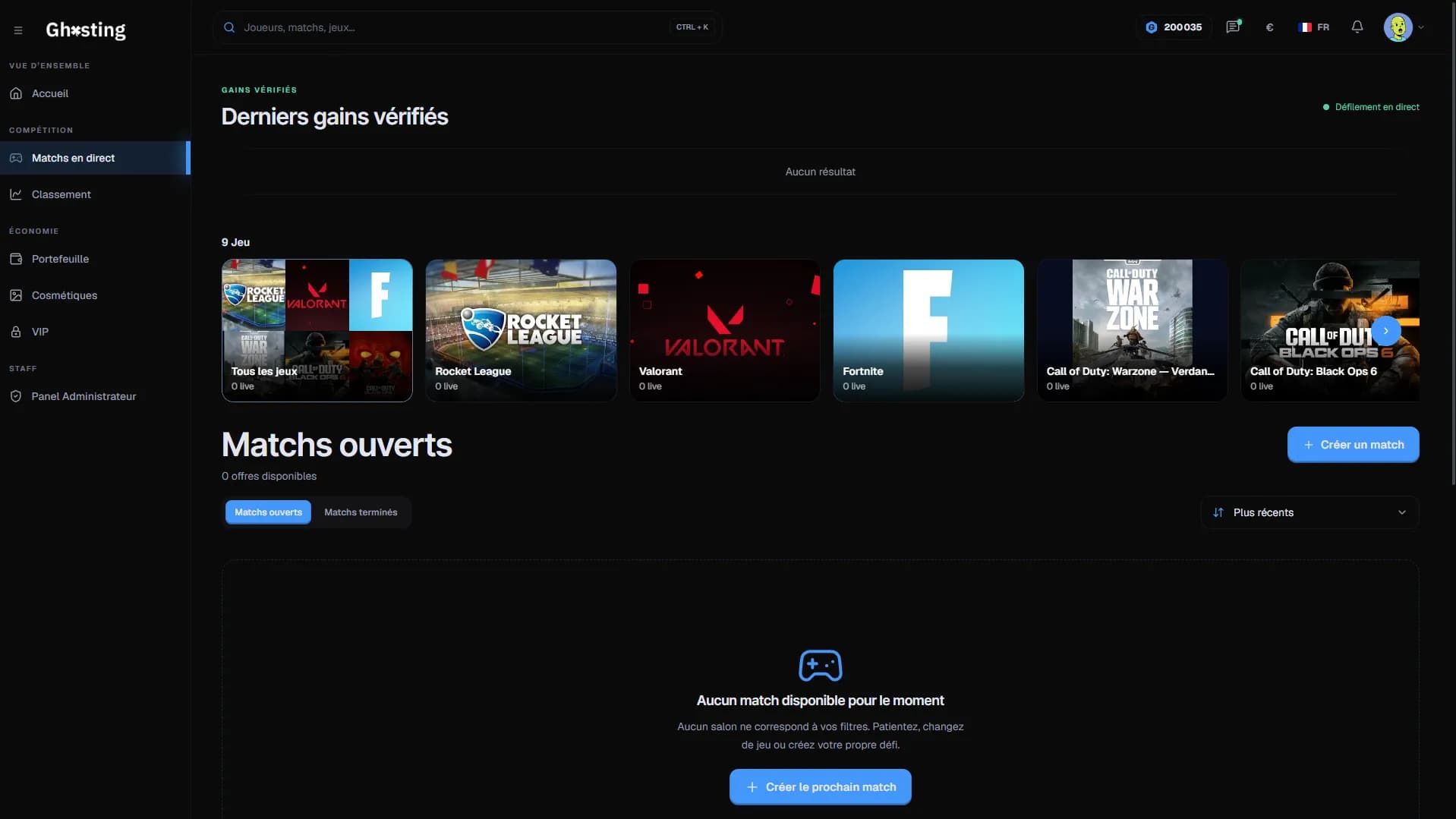This screenshot has height=819, width=1456.
Task: Open Matchs en direct page
Action: [95, 158]
